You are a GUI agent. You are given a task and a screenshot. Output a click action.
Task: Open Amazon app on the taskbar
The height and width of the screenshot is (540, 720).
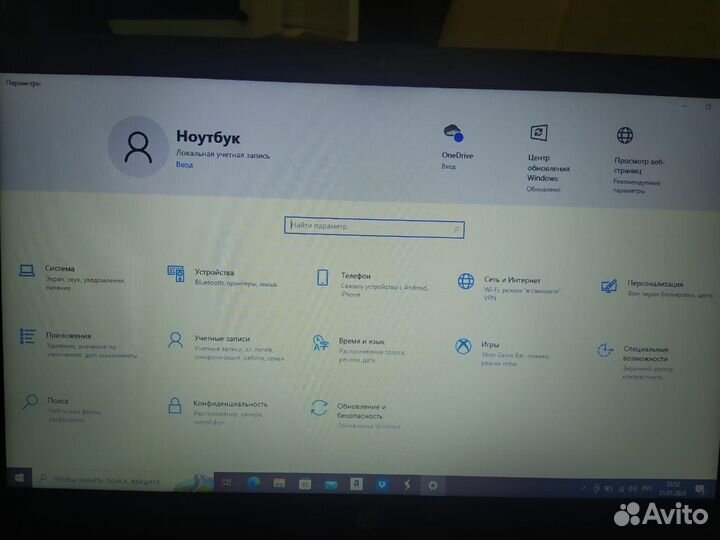click(x=356, y=484)
